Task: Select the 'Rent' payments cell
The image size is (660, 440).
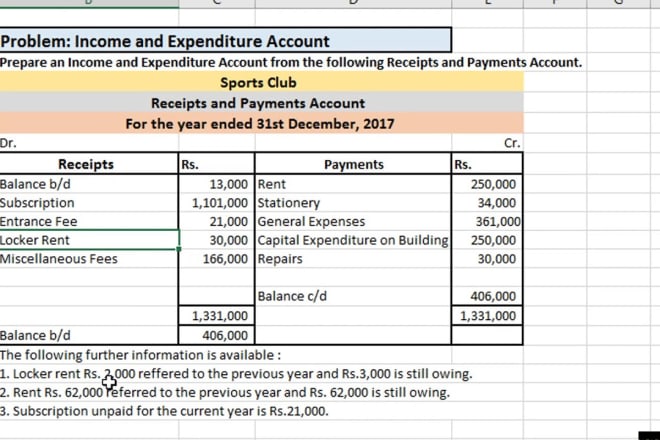Action: tap(353, 184)
